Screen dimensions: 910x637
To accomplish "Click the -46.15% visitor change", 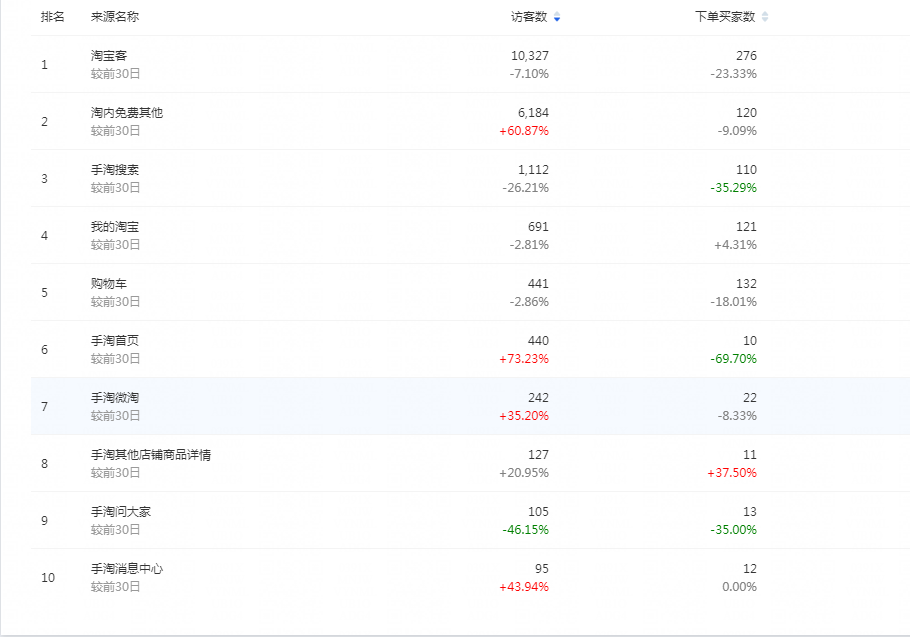I will pos(526,530).
